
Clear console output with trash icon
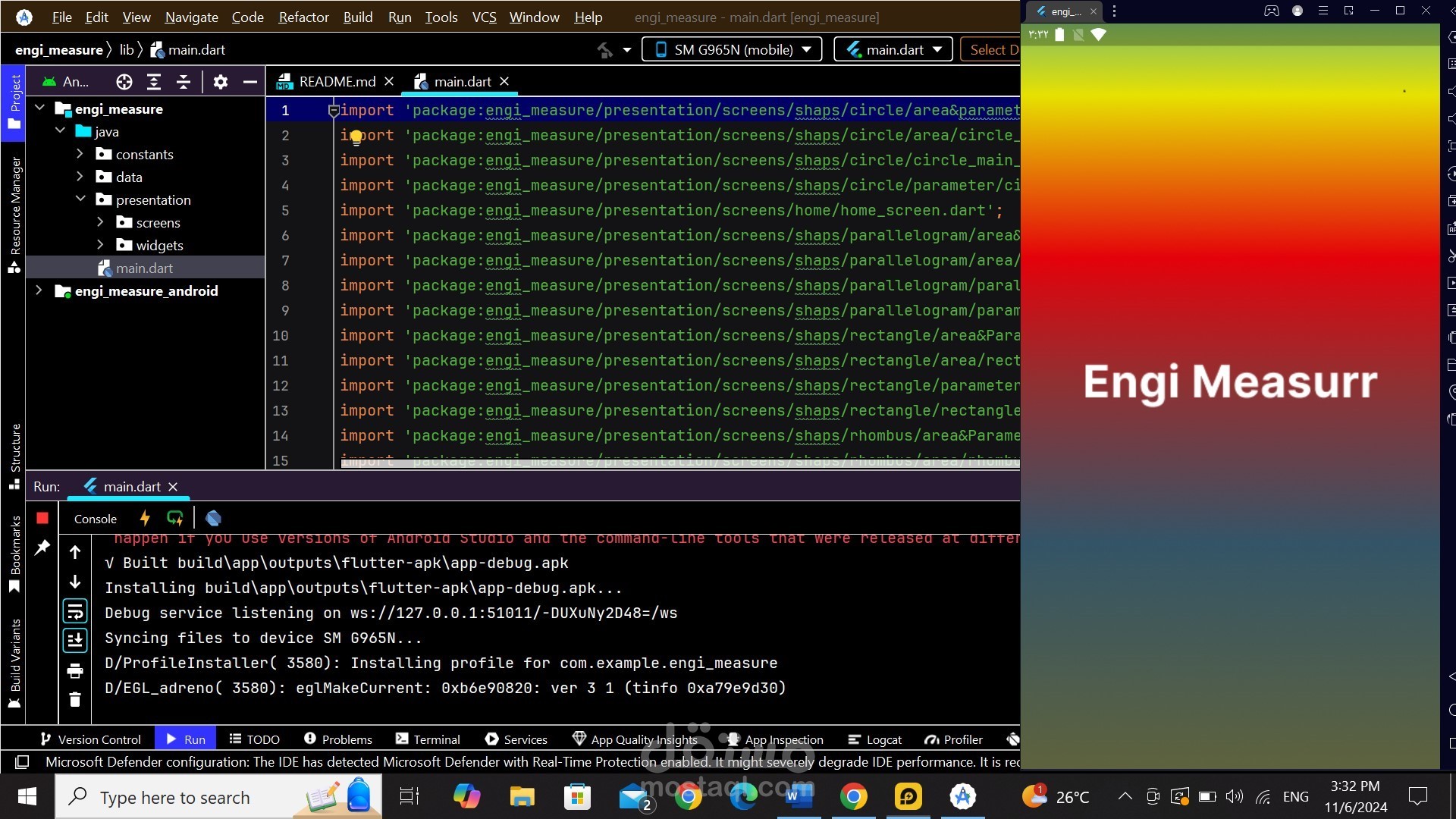[x=75, y=699]
